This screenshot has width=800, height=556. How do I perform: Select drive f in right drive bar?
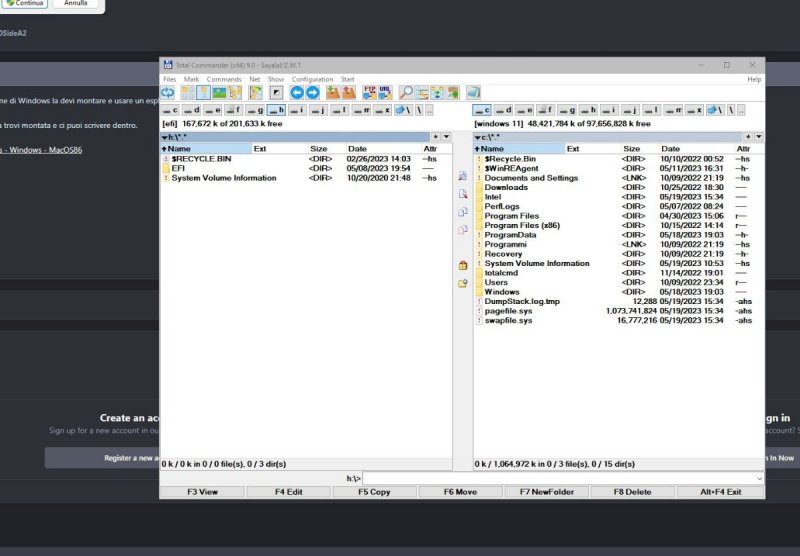[546, 110]
